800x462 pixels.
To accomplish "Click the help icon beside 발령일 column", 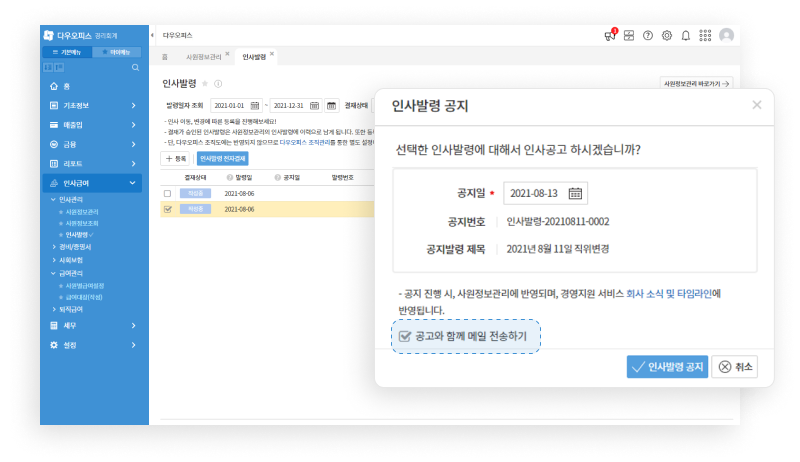I will pyautogui.click(x=230, y=177).
